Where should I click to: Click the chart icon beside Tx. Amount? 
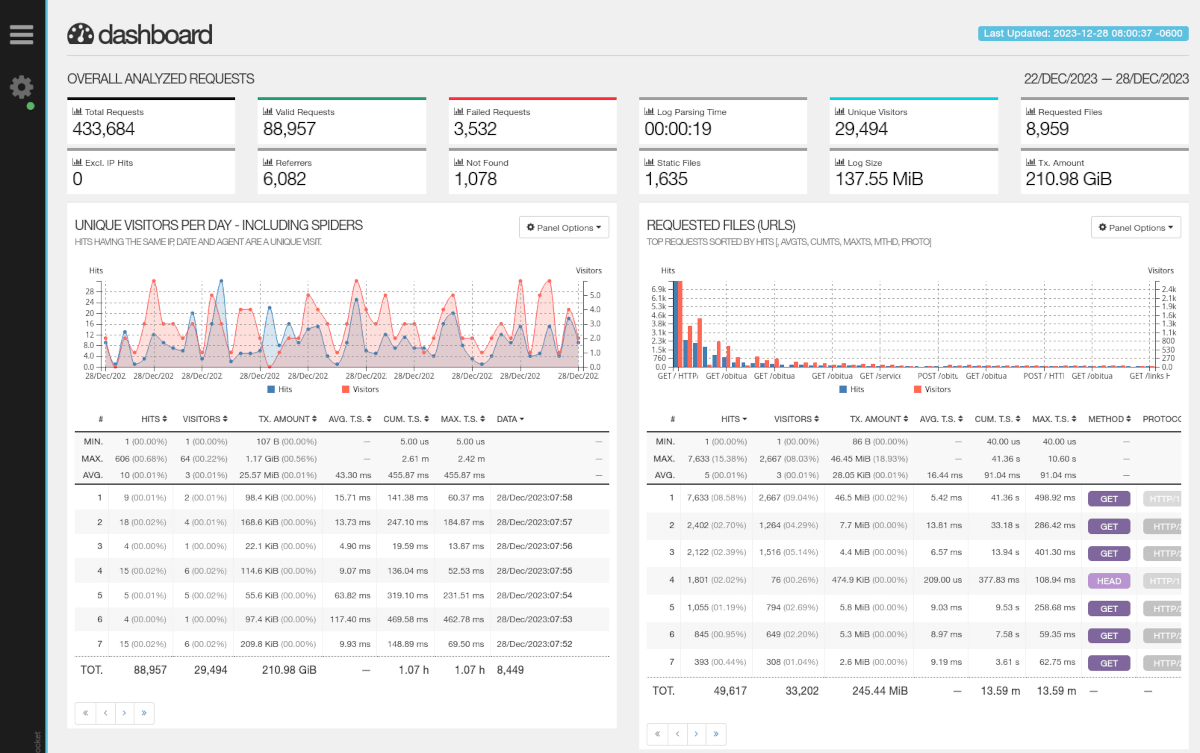tap(1031, 162)
